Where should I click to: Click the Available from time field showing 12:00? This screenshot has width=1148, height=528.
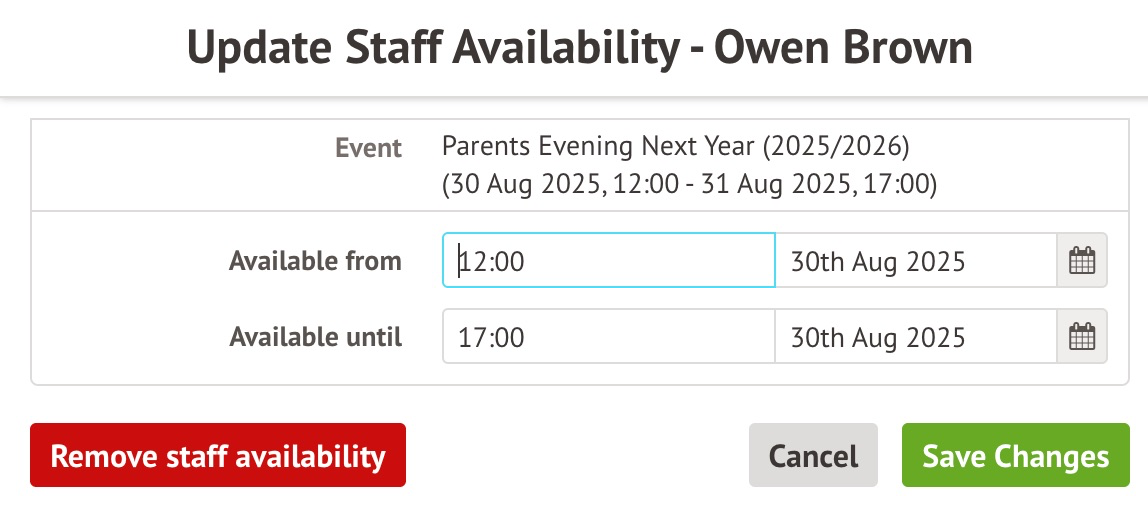[x=608, y=261]
